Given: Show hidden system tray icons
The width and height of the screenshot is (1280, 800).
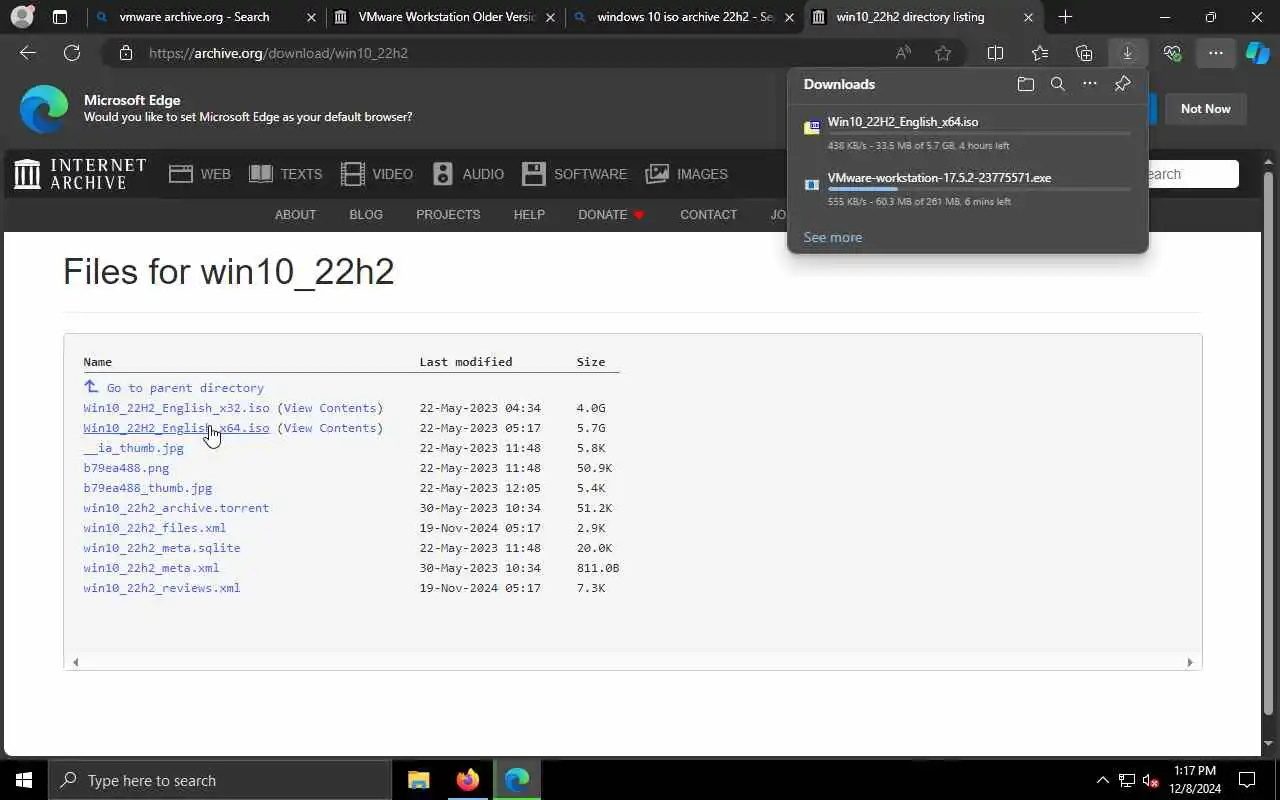Looking at the screenshot, I should tap(1102, 780).
